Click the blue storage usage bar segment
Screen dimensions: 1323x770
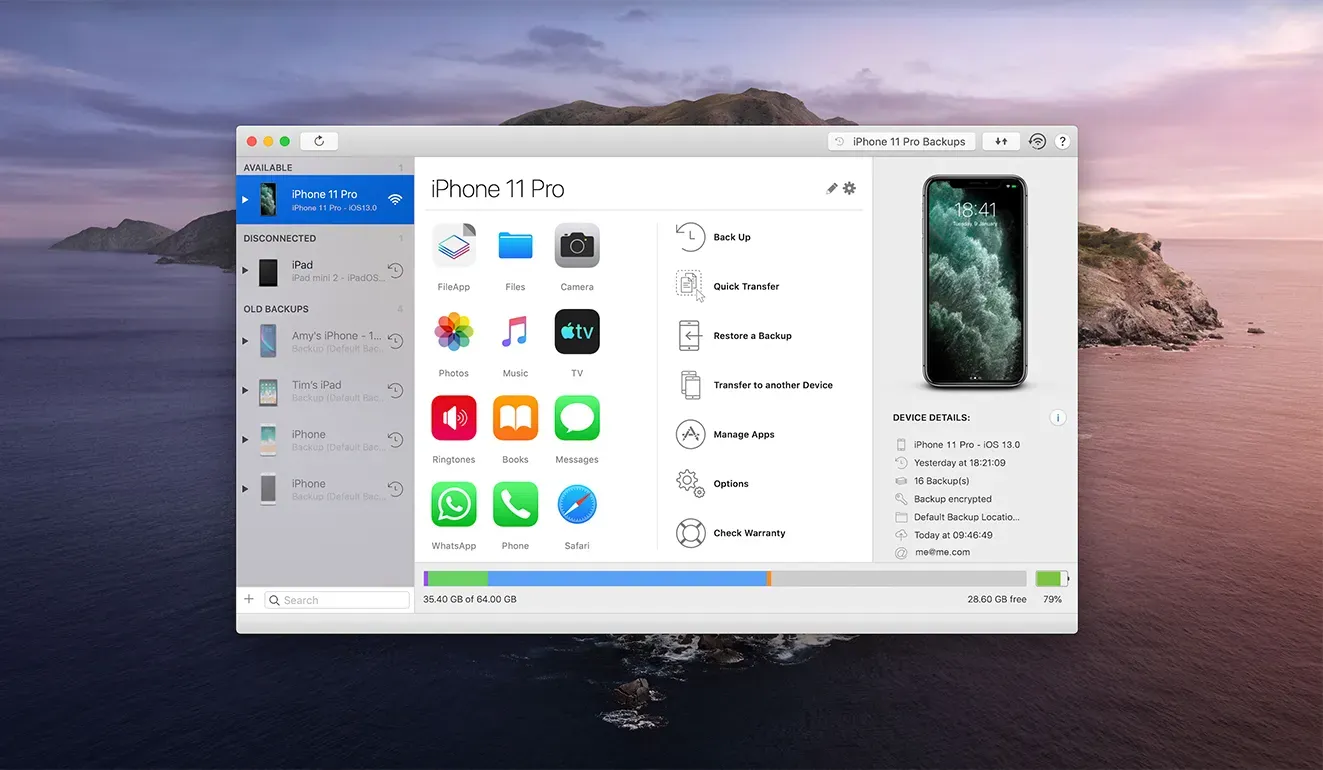point(626,579)
